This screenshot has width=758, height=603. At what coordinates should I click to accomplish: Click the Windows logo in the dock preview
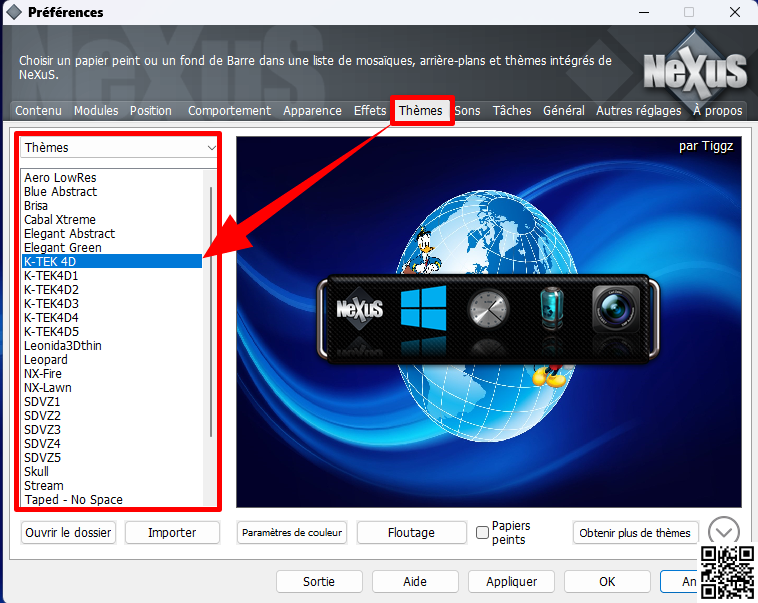coord(423,309)
